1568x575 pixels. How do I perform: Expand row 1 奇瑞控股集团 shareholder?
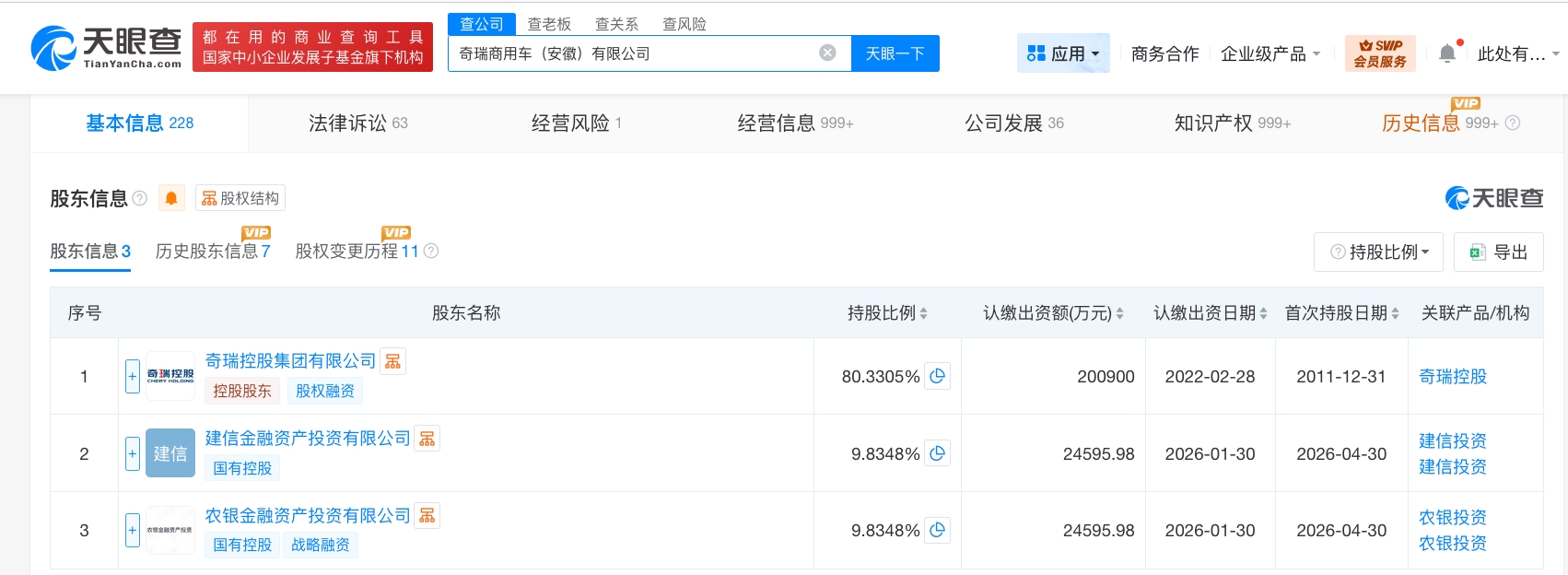(x=133, y=376)
